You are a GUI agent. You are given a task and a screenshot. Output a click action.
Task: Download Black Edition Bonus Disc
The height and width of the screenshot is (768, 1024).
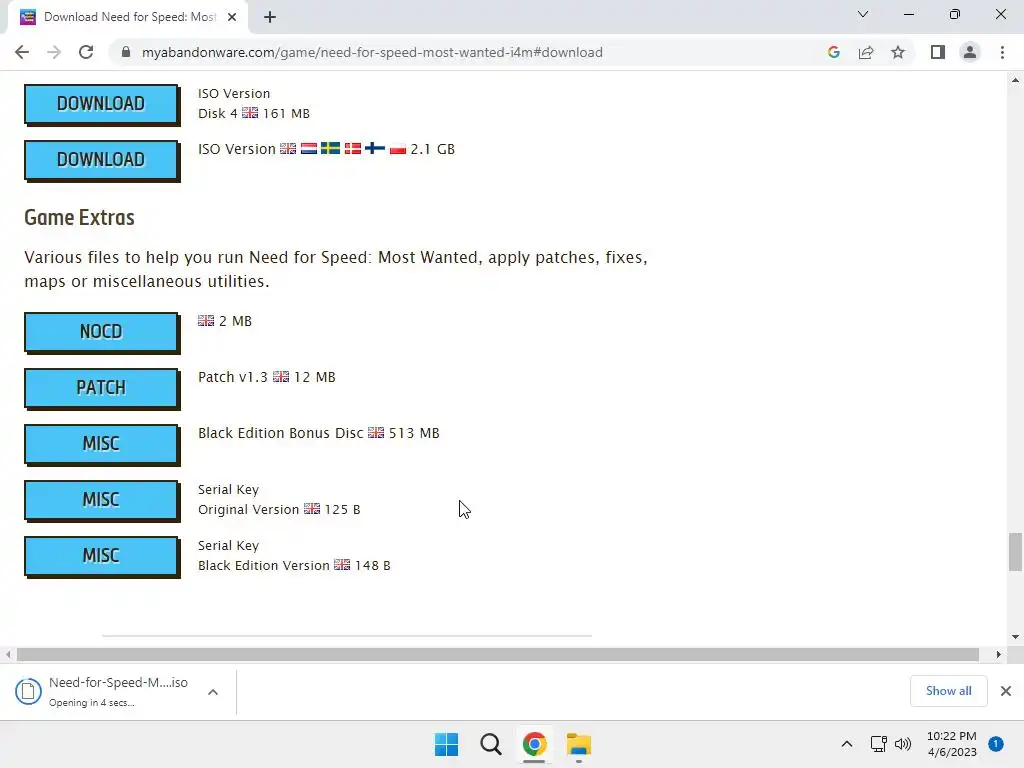101,444
